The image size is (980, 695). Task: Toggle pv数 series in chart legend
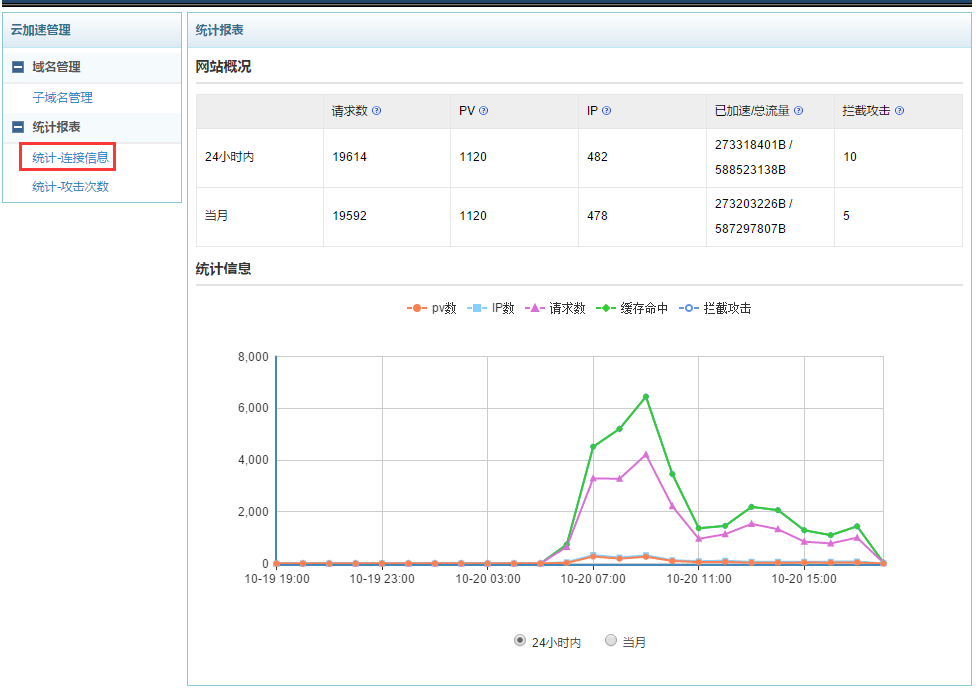pos(432,308)
